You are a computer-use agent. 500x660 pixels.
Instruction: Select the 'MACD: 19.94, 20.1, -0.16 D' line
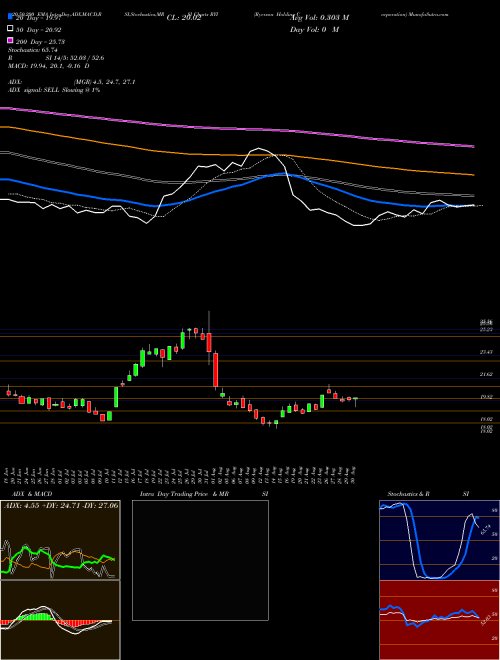(48, 66)
